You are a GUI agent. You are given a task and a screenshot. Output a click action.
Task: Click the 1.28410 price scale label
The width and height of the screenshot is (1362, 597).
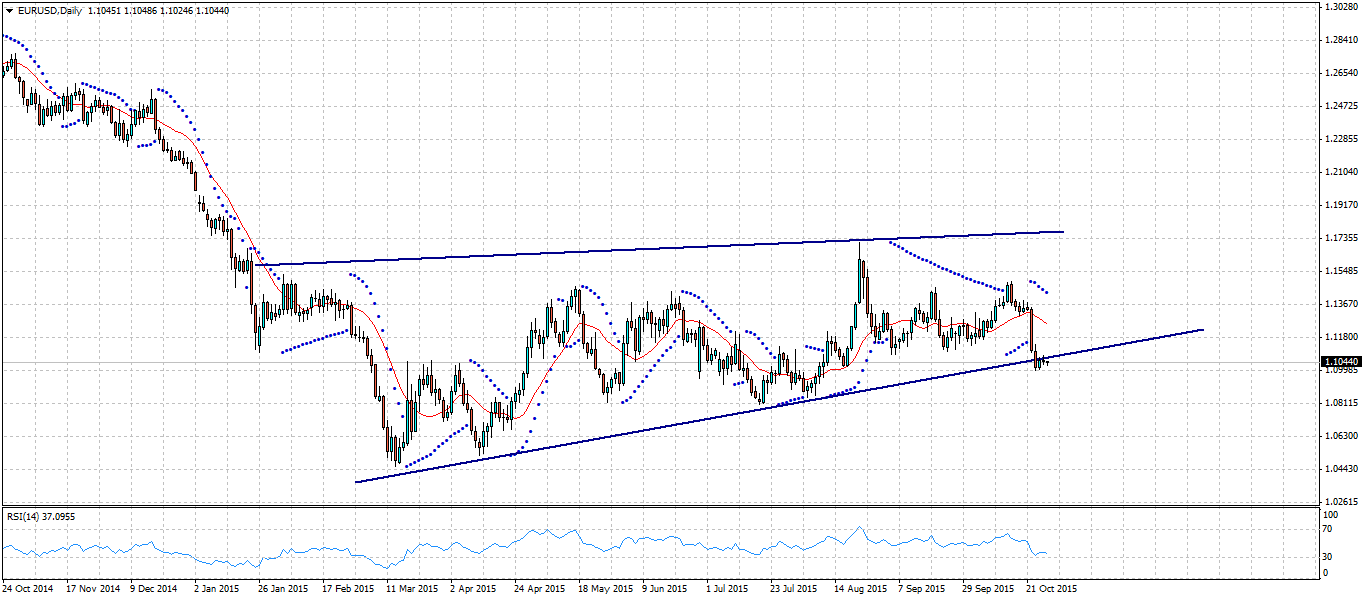click(x=1340, y=40)
